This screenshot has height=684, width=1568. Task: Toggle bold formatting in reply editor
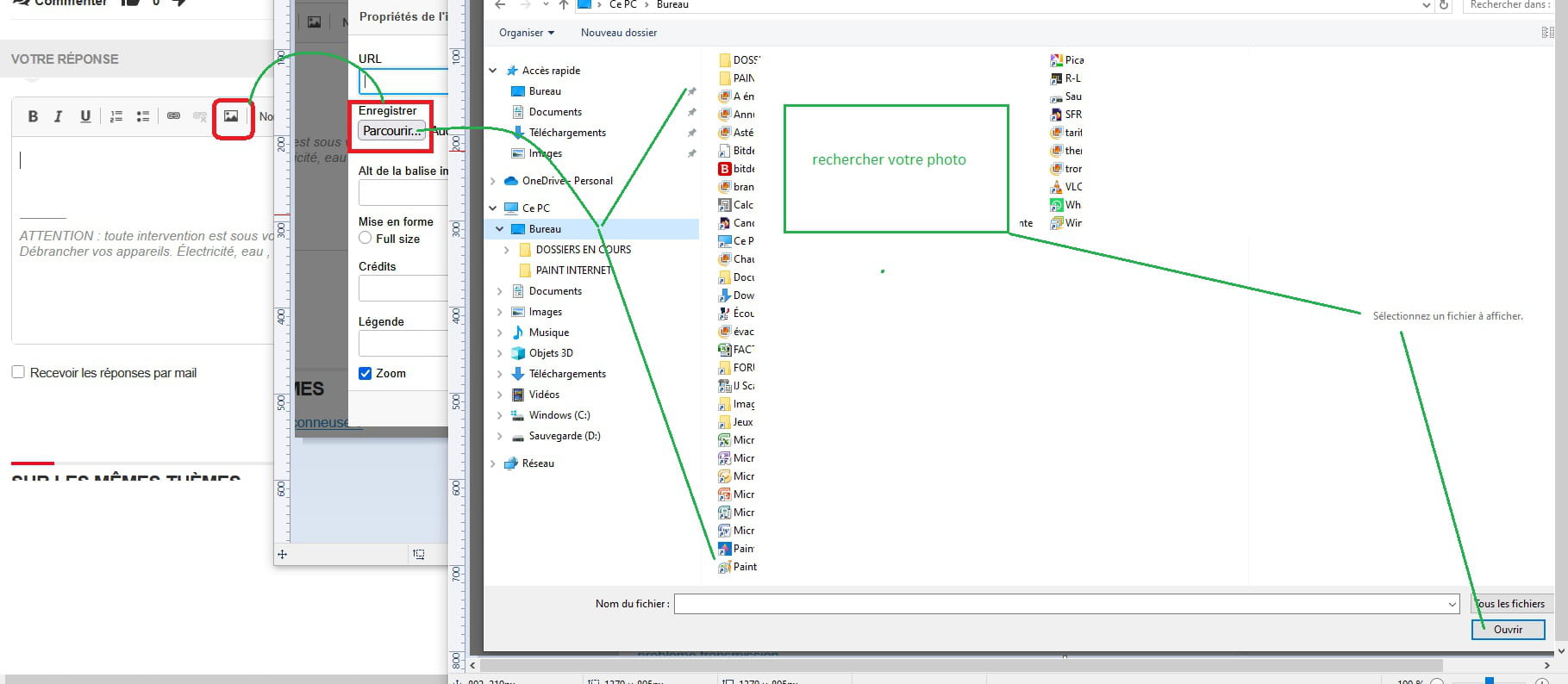(33, 116)
